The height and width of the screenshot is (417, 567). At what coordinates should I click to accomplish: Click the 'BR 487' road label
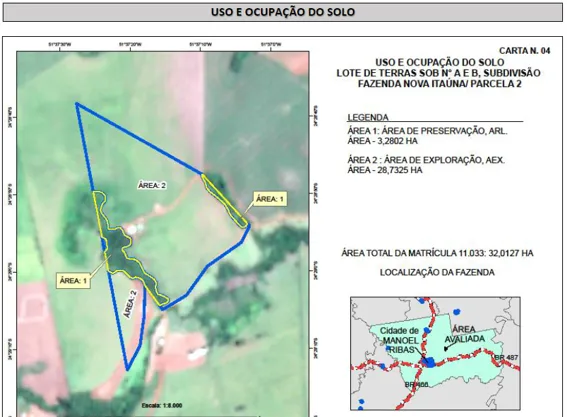pyautogui.click(x=506, y=358)
